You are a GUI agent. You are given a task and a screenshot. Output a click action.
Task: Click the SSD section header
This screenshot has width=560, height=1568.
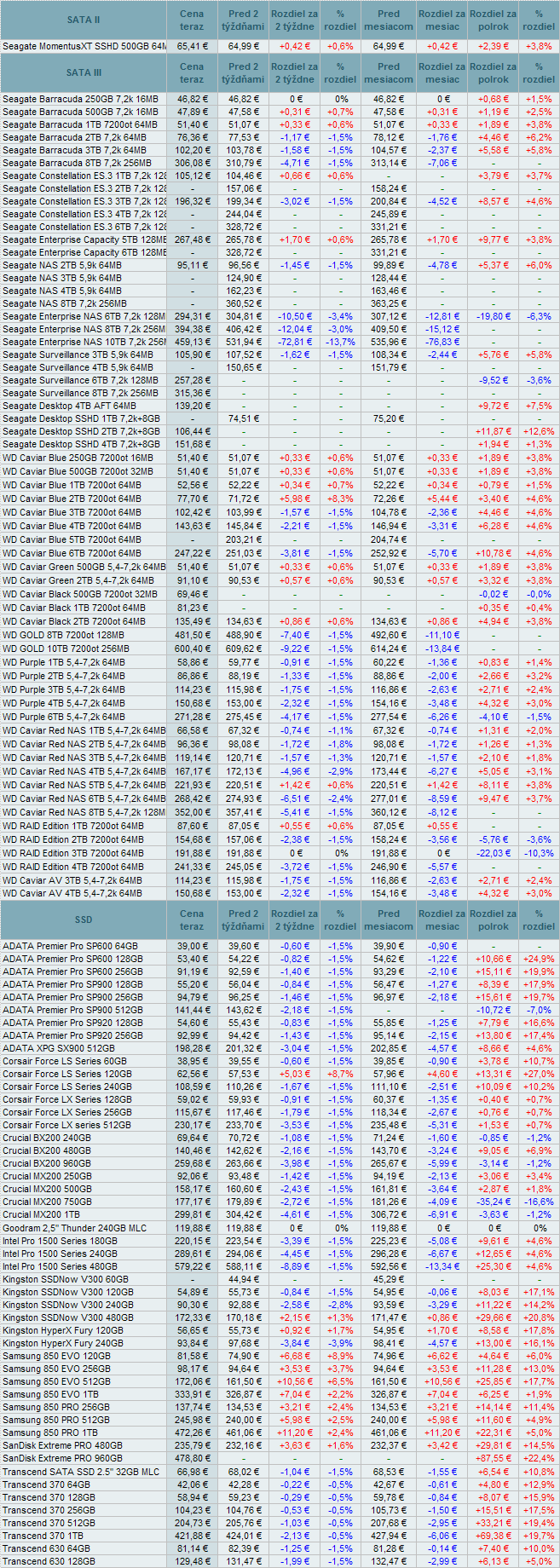[84, 919]
